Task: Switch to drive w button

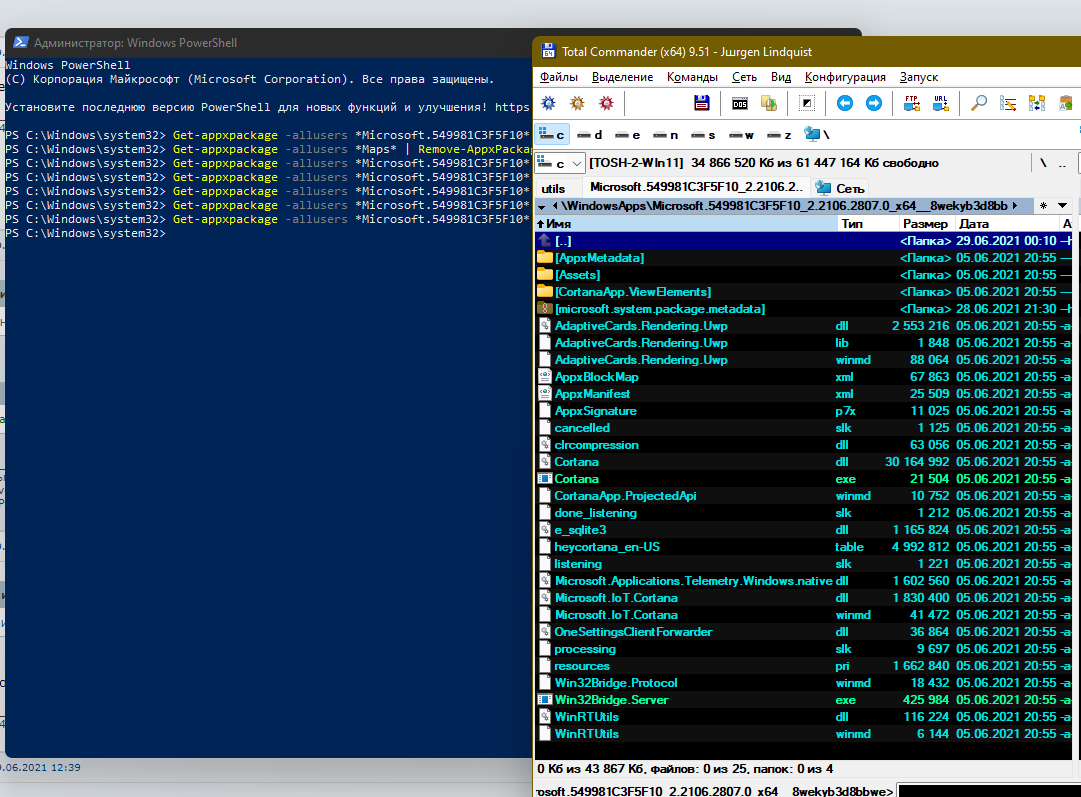Action: tap(741, 135)
